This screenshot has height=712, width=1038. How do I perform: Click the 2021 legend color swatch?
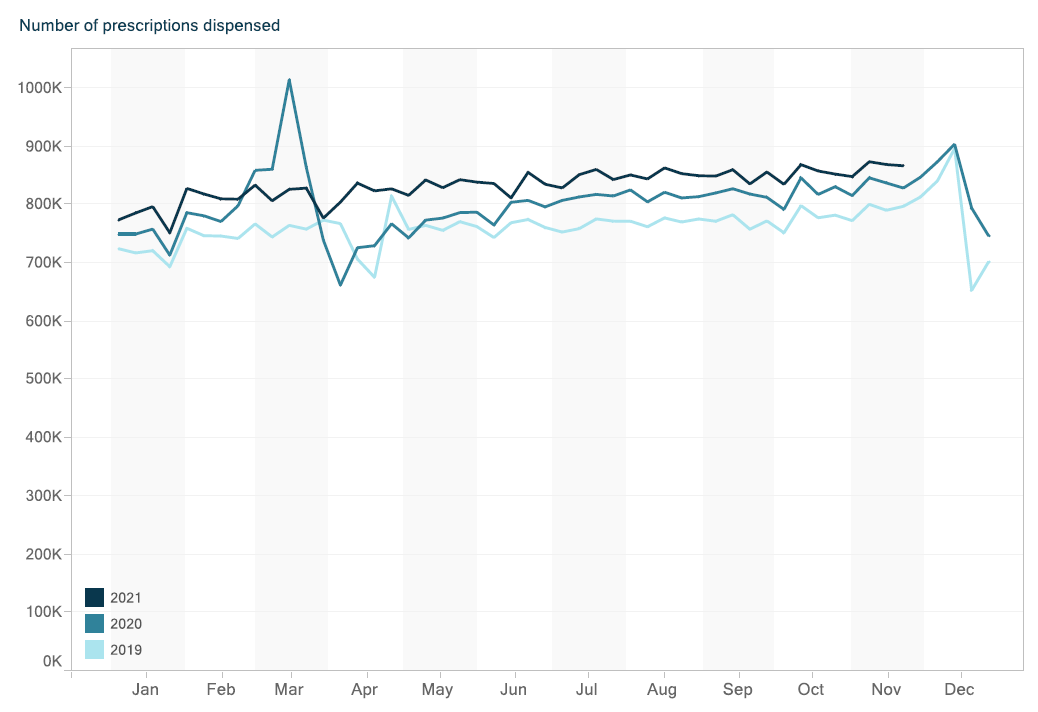tap(95, 597)
